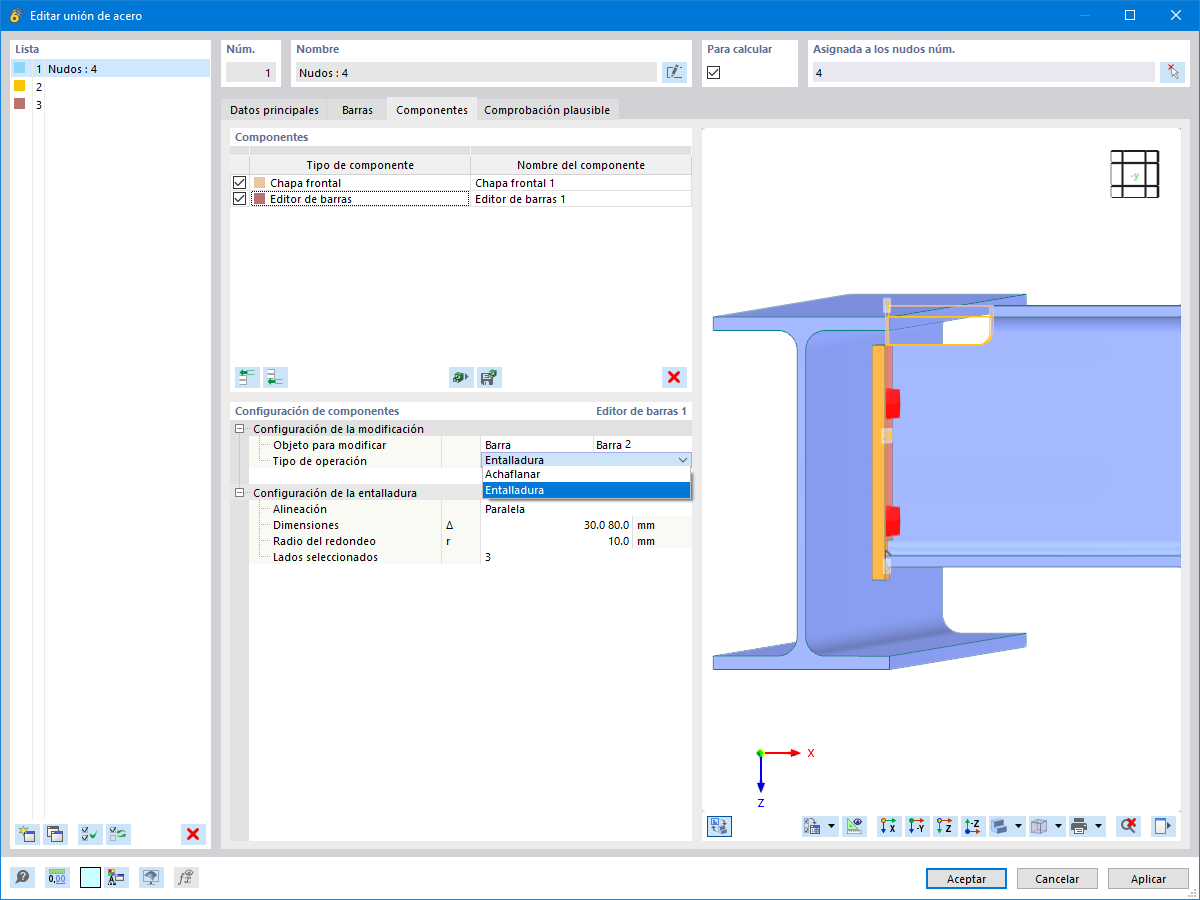1200x900 pixels.
Task: Click move component down icon
Action: [275, 377]
